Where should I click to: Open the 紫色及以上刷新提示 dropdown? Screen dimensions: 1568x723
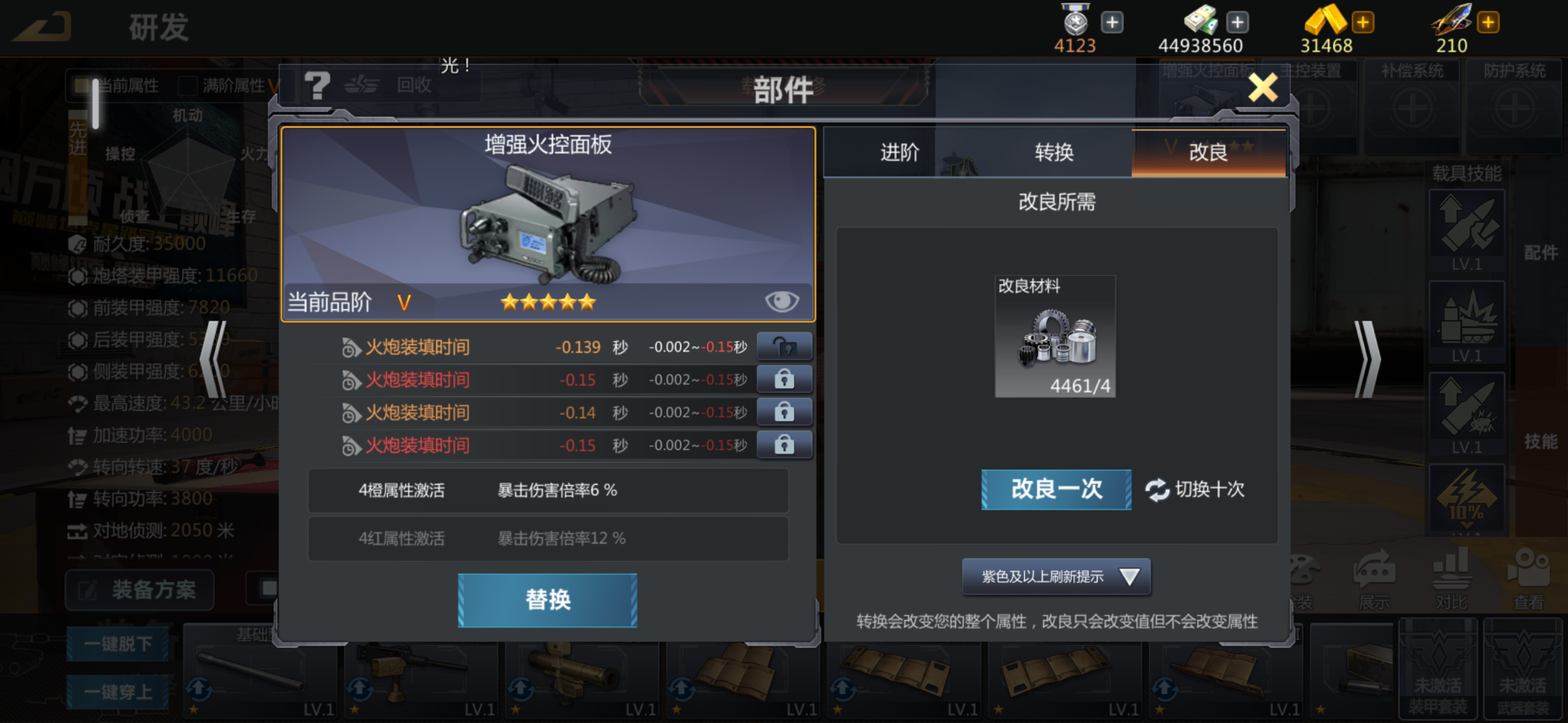click(x=1056, y=576)
